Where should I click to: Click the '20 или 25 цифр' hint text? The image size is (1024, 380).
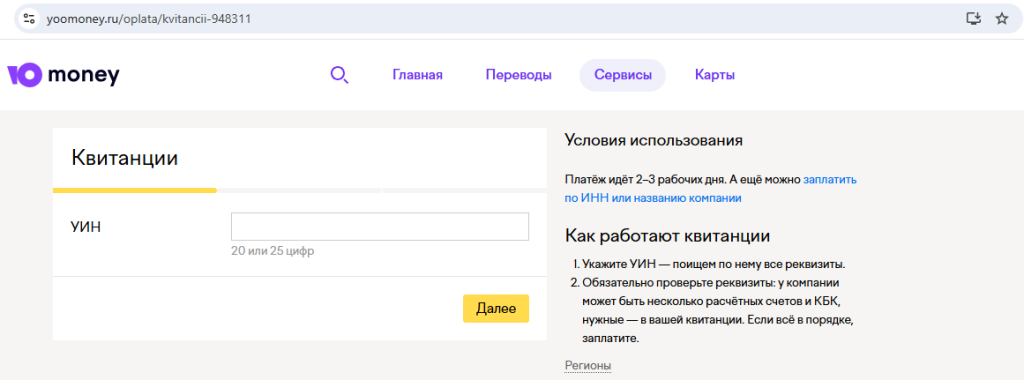click(272, 251)
